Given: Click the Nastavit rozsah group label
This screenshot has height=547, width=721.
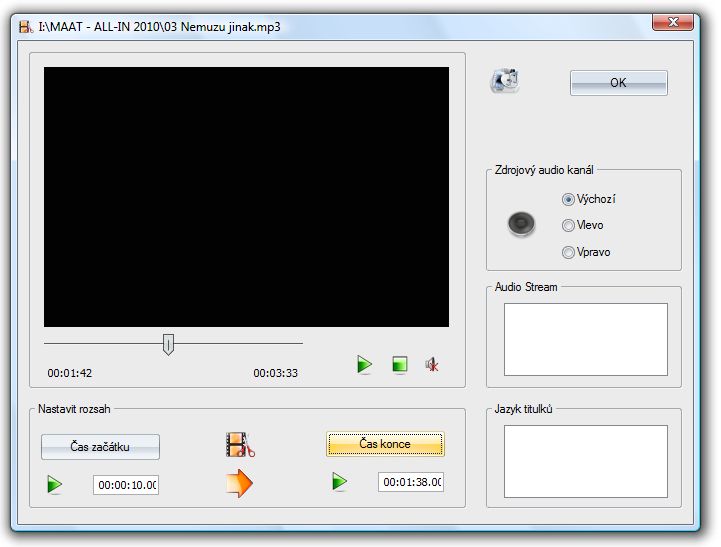Looking at the screenshot, I should tap(74, 409).
